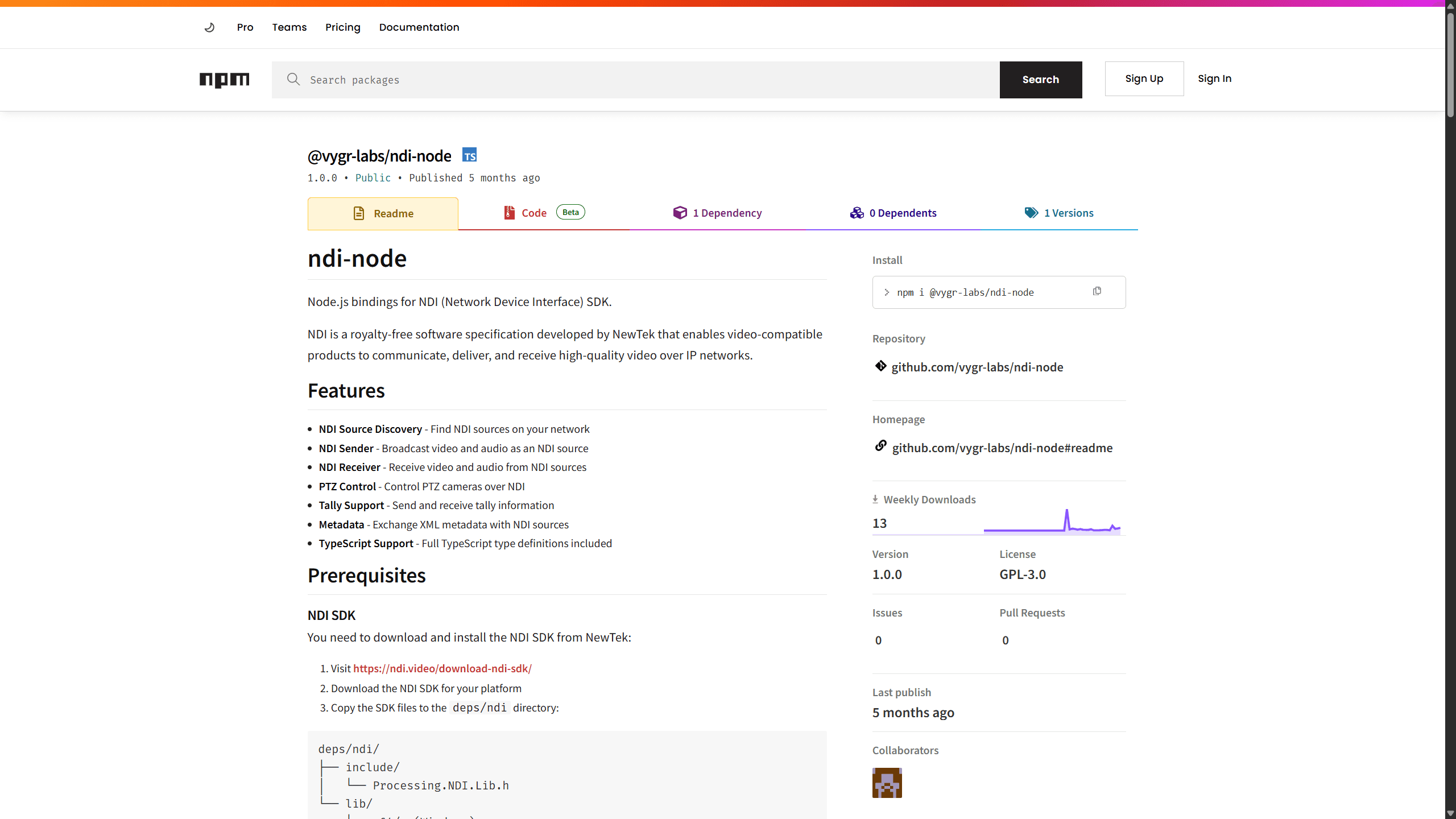
Task: Click the Dependents cubes icon
Action: (x=857, y=213)
